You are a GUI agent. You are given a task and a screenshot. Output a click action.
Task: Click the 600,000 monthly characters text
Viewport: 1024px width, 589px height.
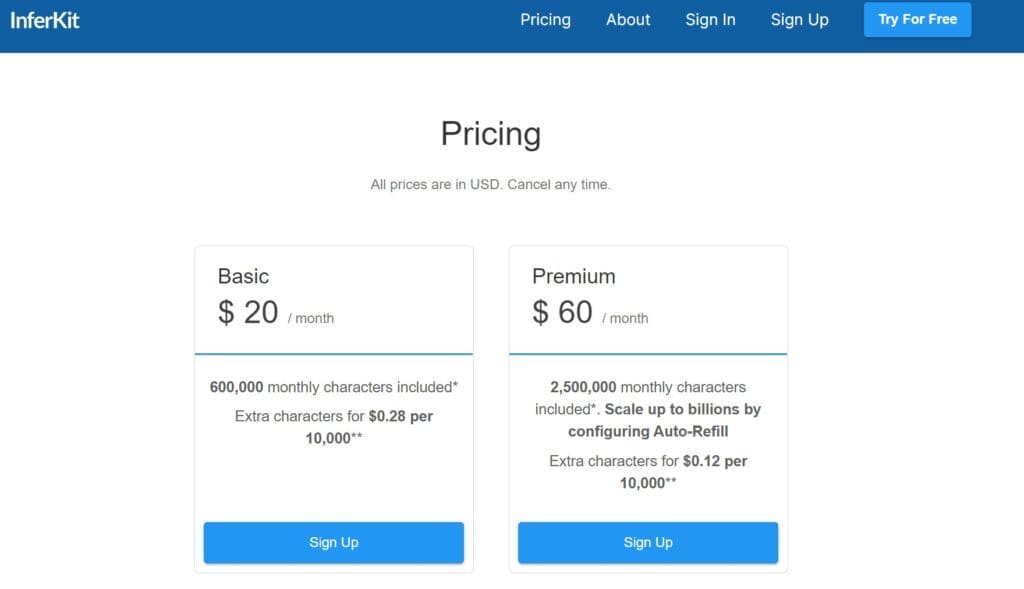click(x=333, y=387)
